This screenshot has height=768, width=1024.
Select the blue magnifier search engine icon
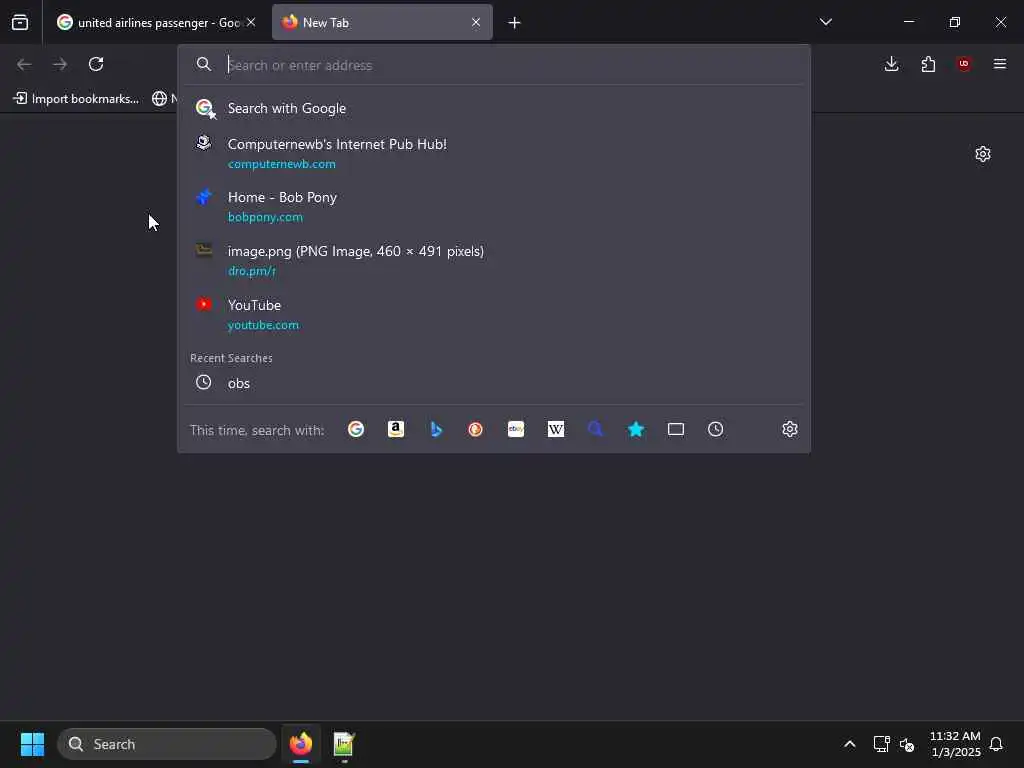[x=596, y=429]
